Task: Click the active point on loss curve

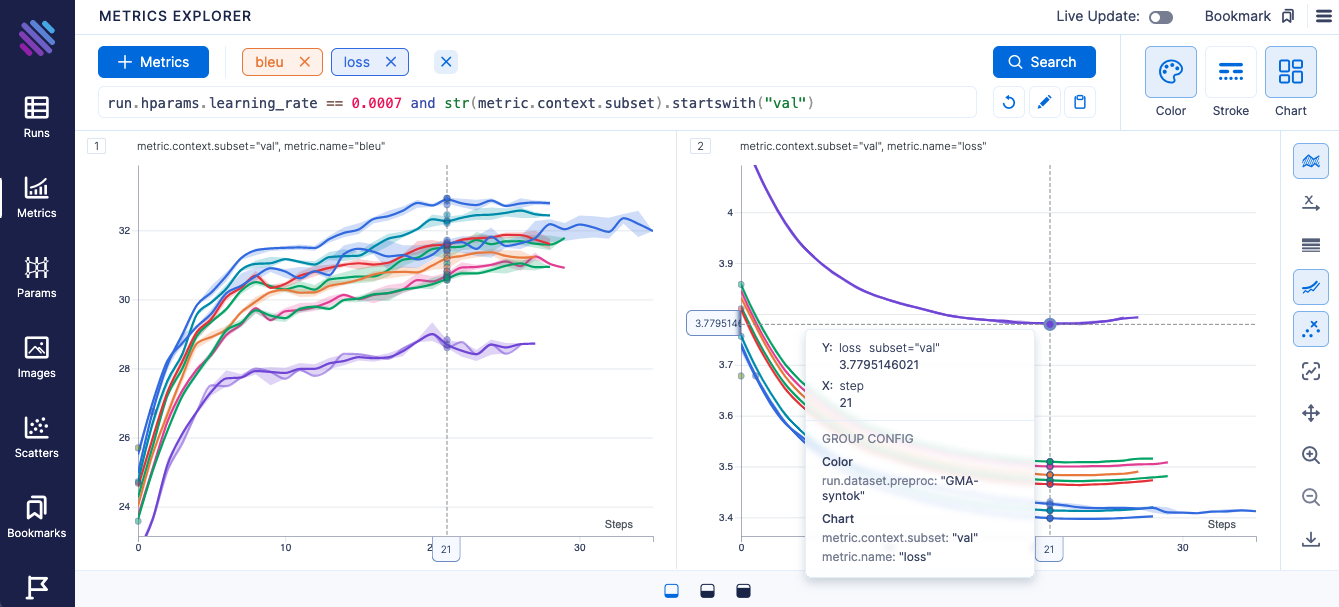Action: 1050,324
